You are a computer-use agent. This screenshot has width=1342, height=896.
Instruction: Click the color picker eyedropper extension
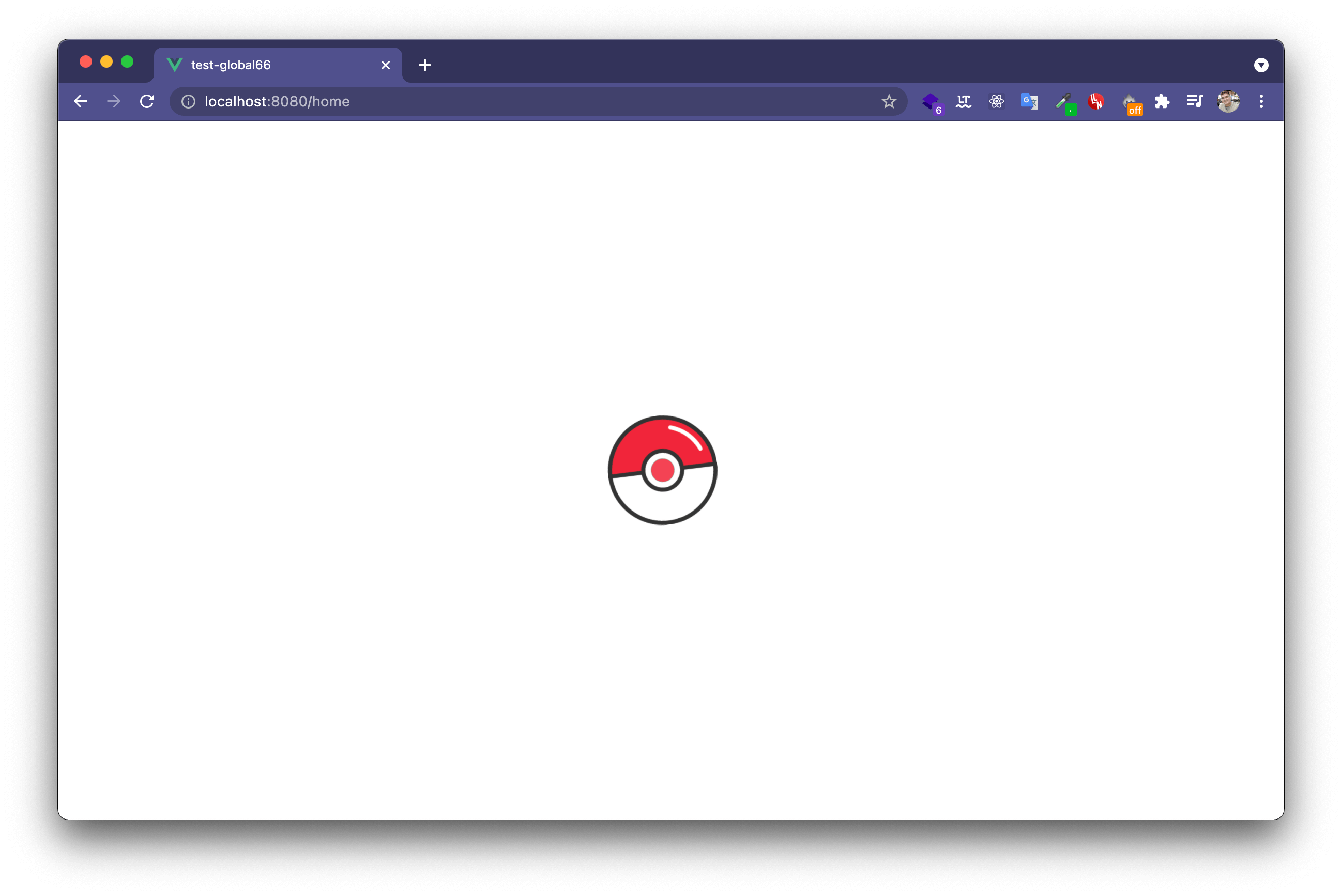1064,102
